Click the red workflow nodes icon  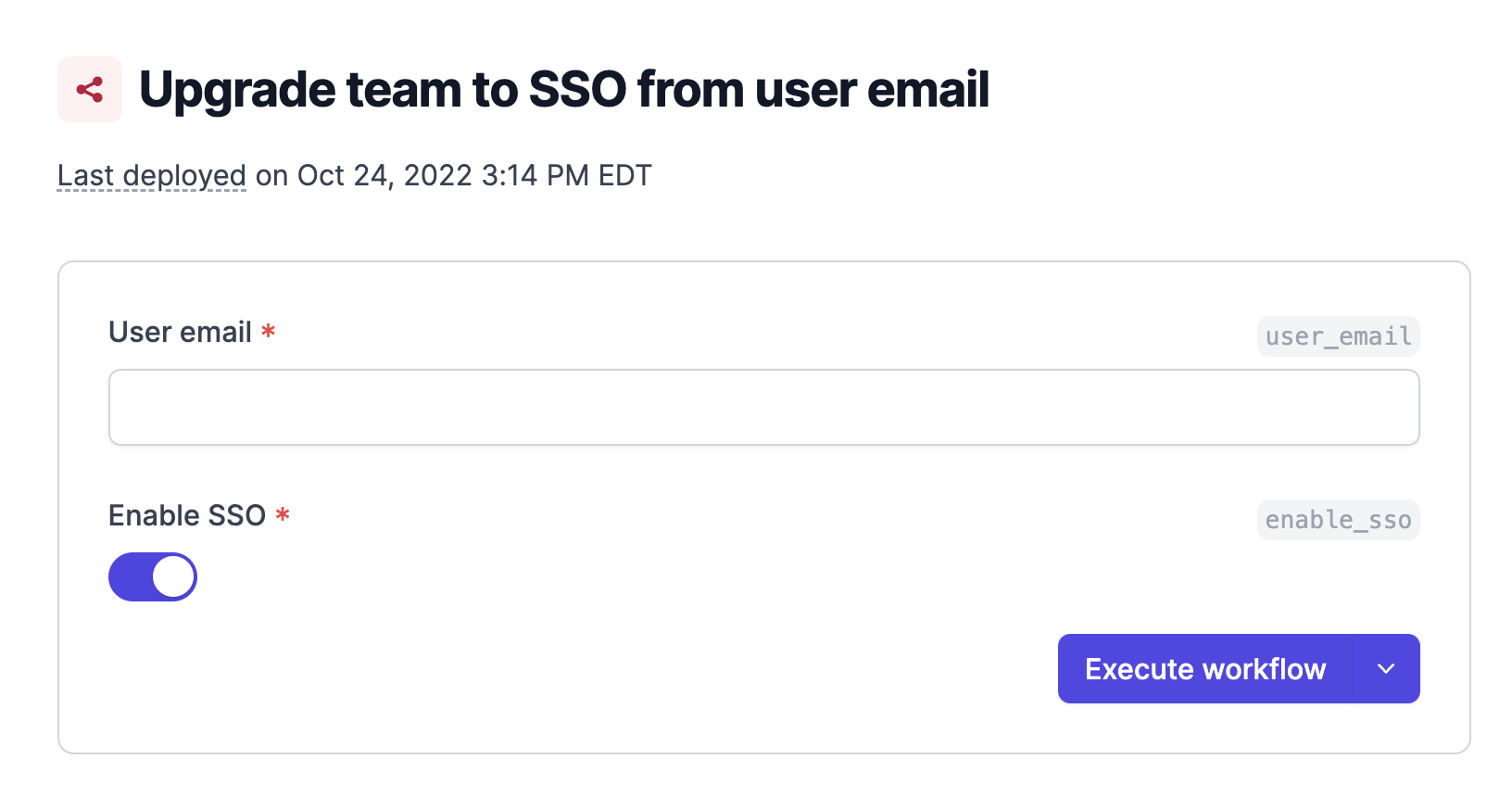[x=90, y=90]
